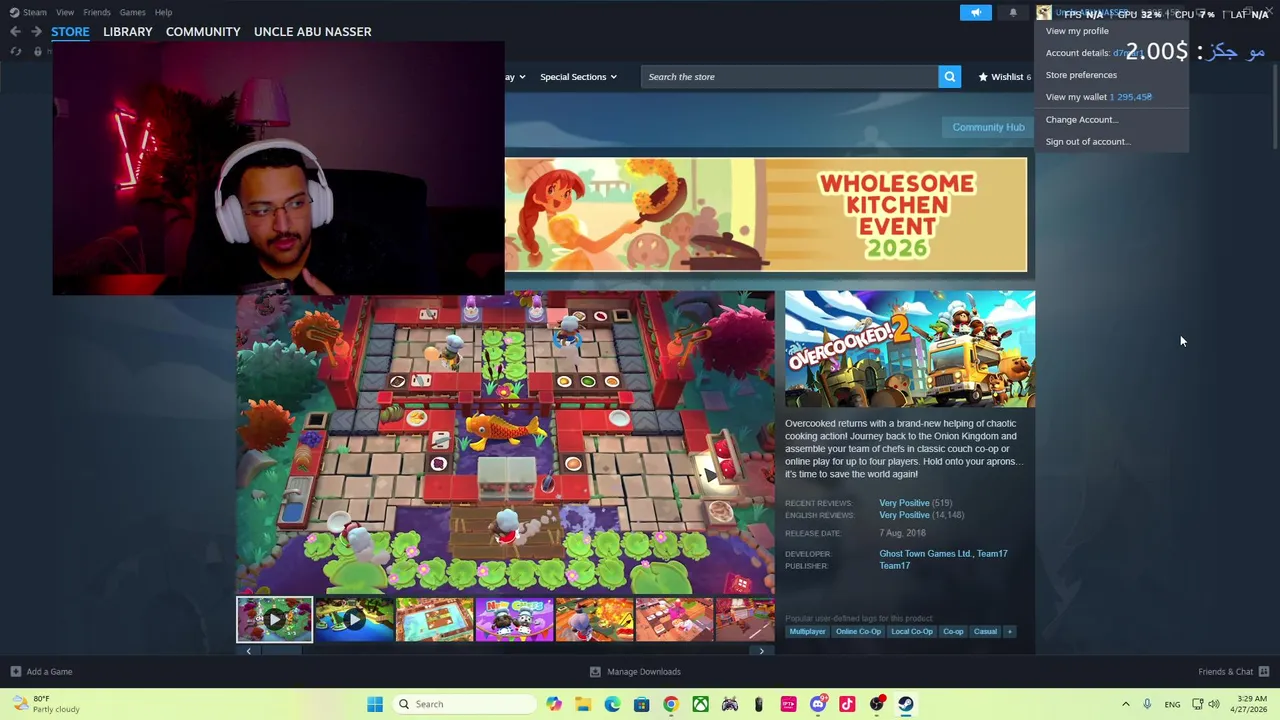
Task: Click the Team17 publisher link
Action: 894,566
